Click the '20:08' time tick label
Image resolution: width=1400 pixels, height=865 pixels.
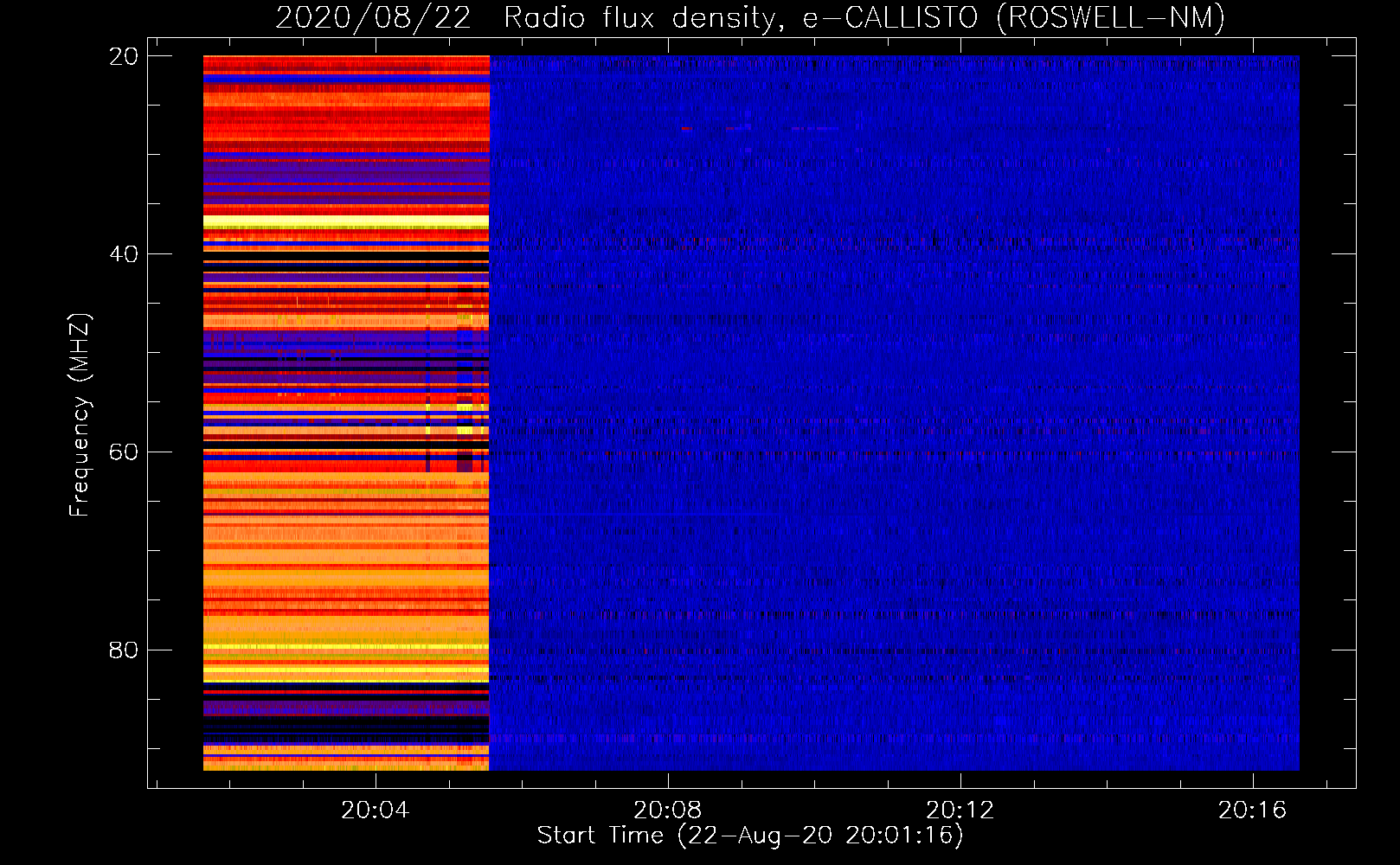point(668,811)
